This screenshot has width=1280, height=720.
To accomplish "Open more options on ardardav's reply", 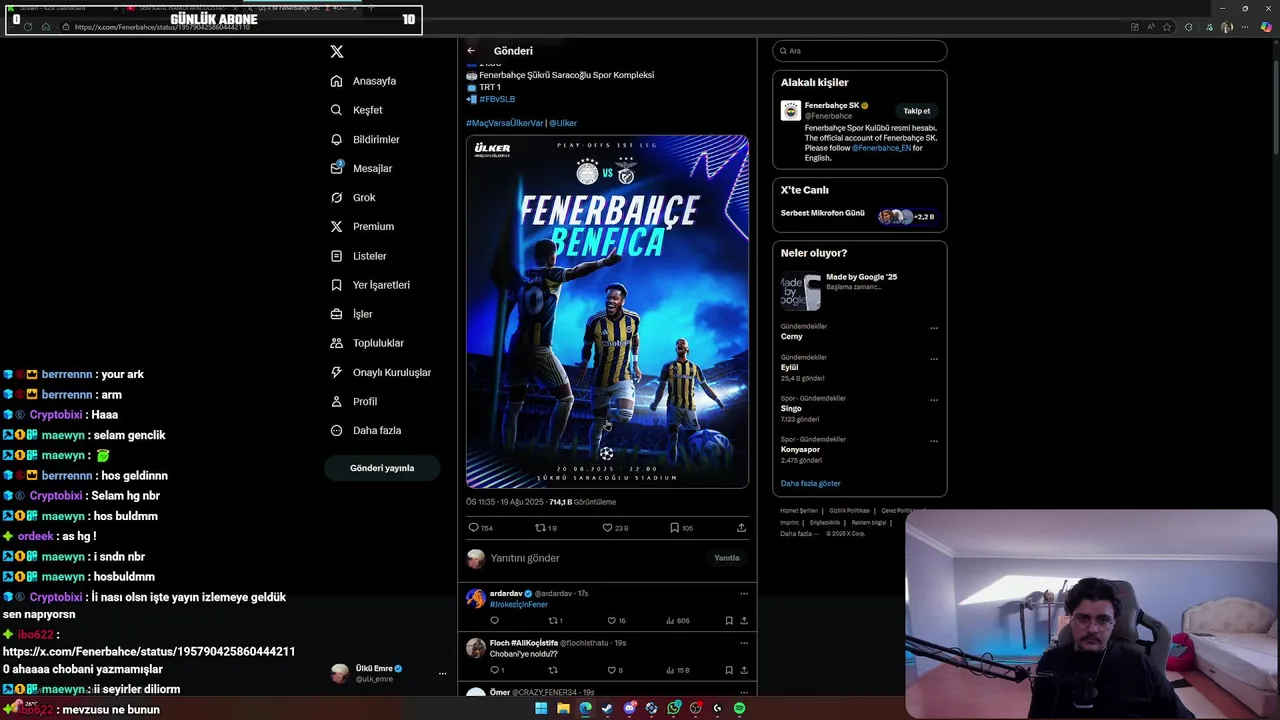I will pyautogui.click(x=743, y=594).
